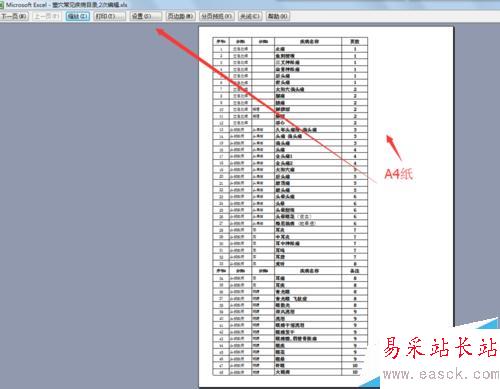Open the 打印 (Print) dialog button
The height and width of the screenshot is (389, 500).
tap(110, 16)
